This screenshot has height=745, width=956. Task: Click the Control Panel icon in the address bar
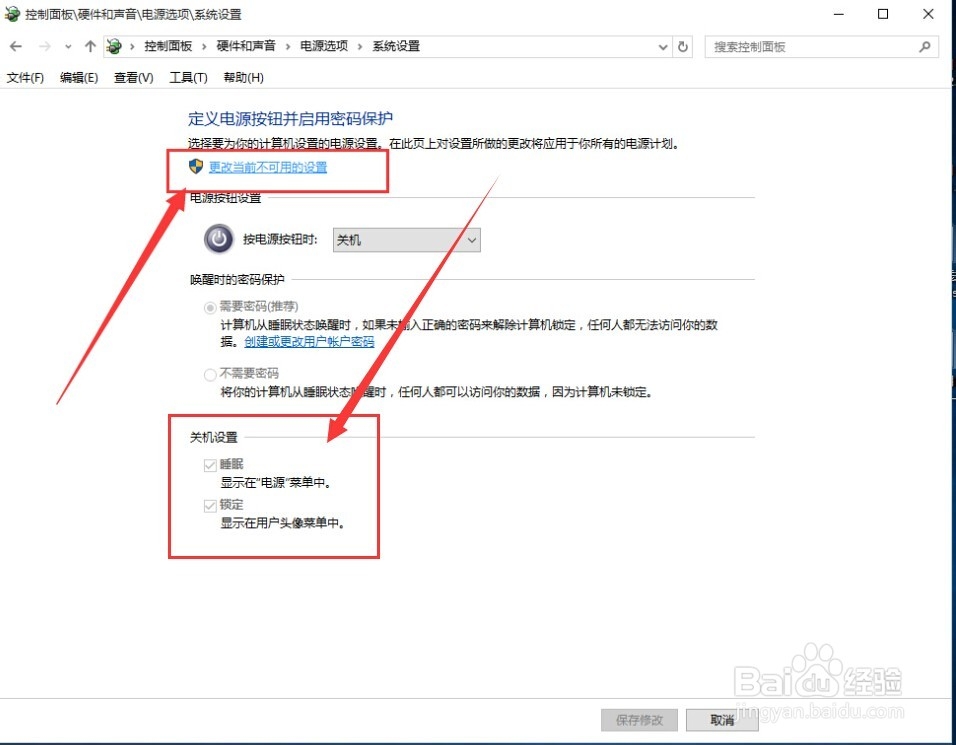click(113, 46)
